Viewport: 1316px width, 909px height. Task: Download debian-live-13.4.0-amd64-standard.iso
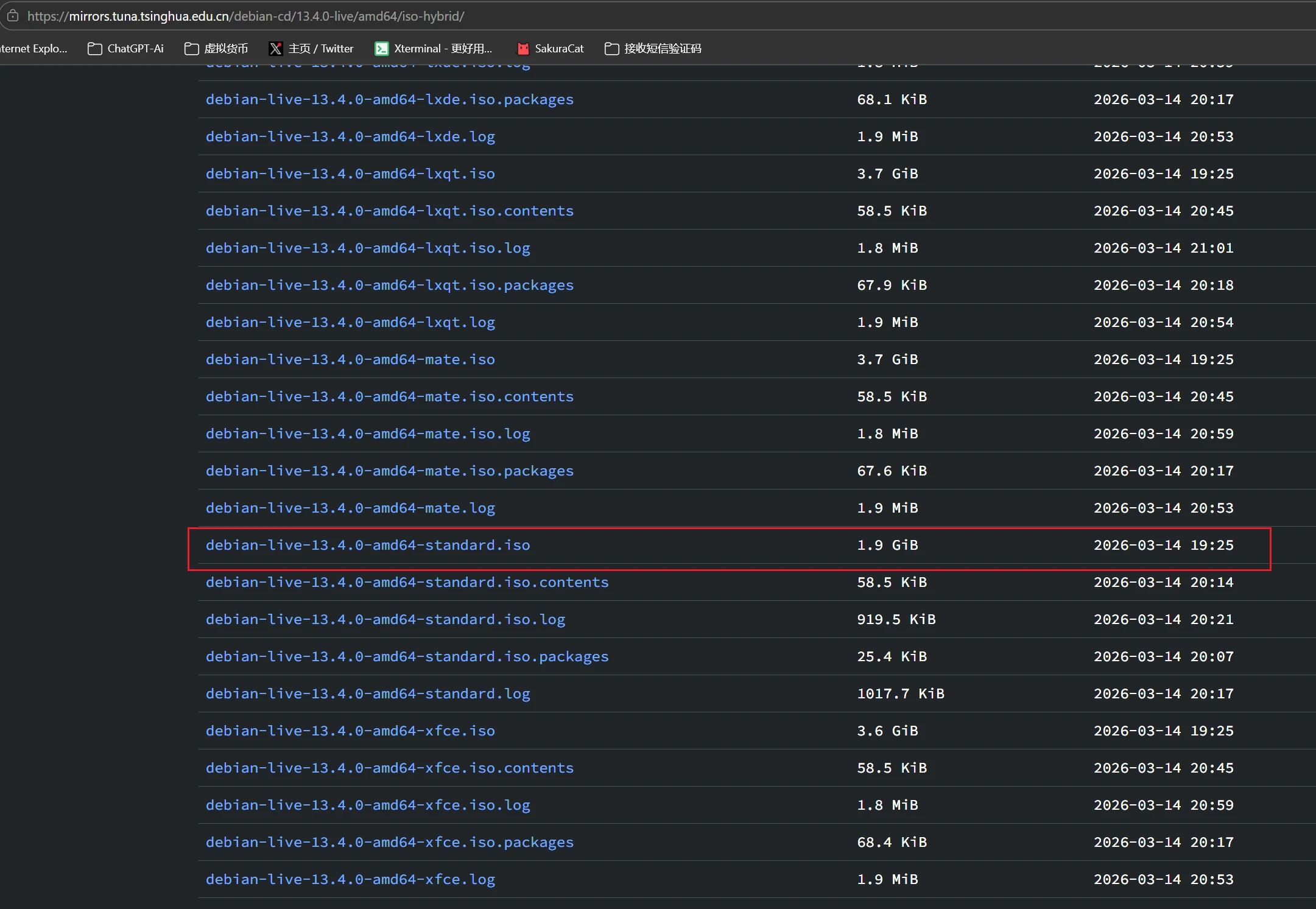[368, 545]
